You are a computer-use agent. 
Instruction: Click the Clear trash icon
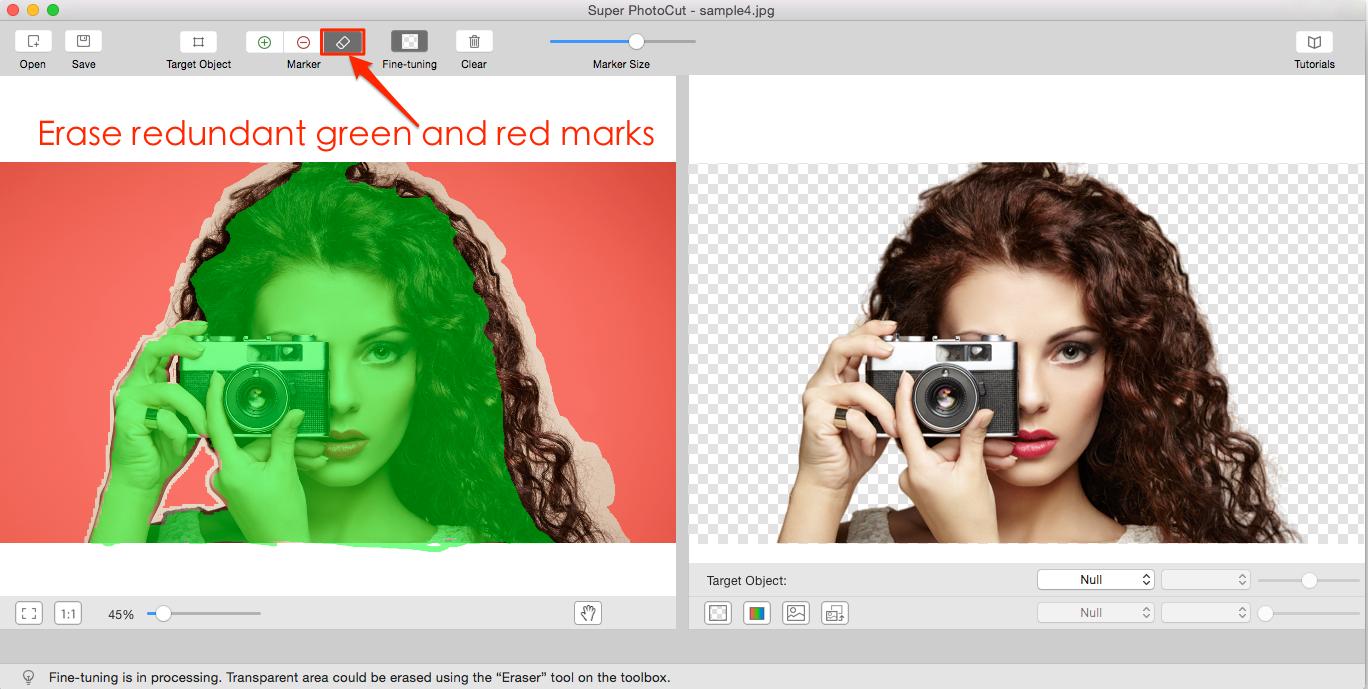click(x=474, y=42)
